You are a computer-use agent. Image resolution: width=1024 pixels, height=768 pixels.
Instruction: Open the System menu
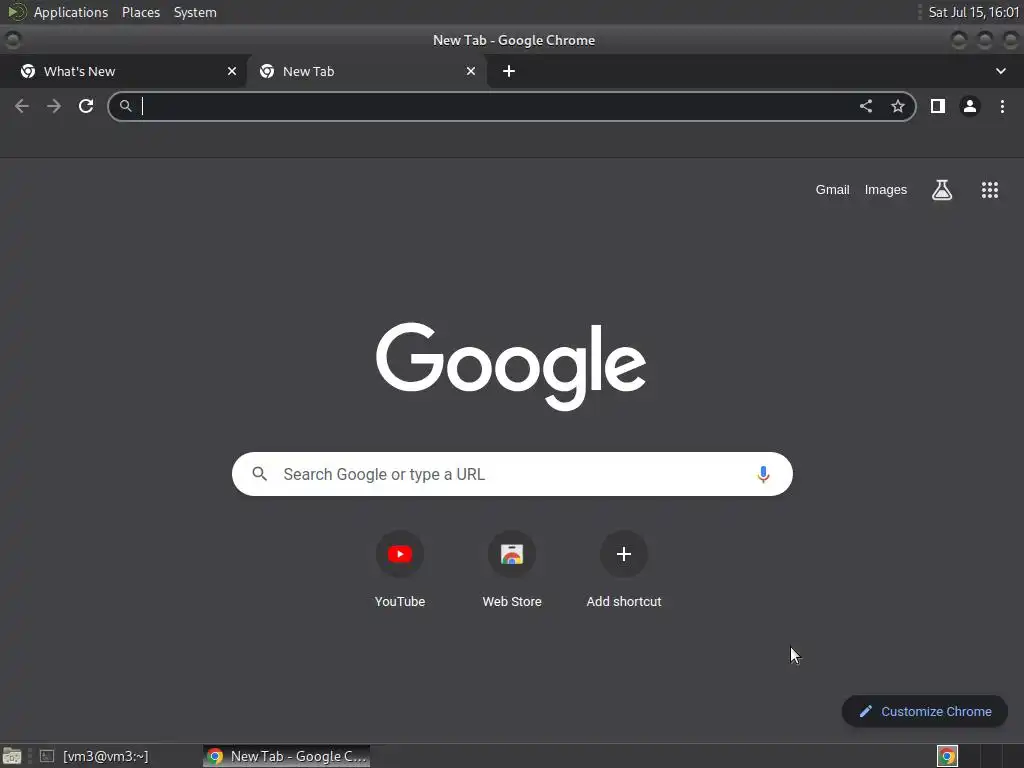pyautogui.click(x=195, y=12)
